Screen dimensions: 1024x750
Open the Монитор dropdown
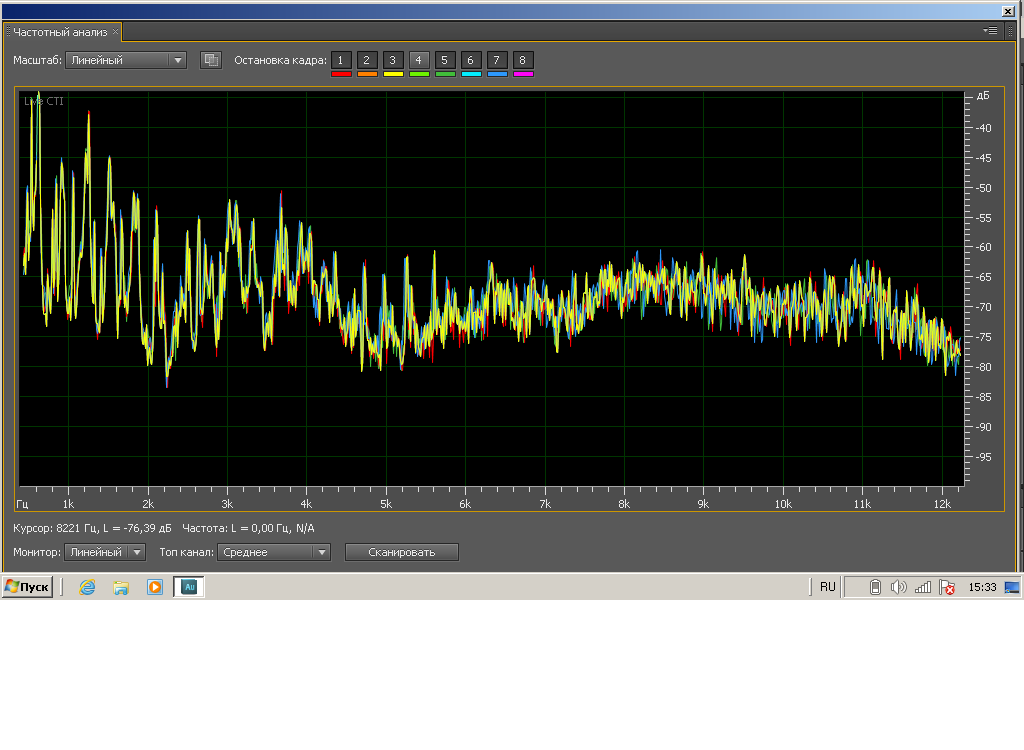(x=105, y=552)
